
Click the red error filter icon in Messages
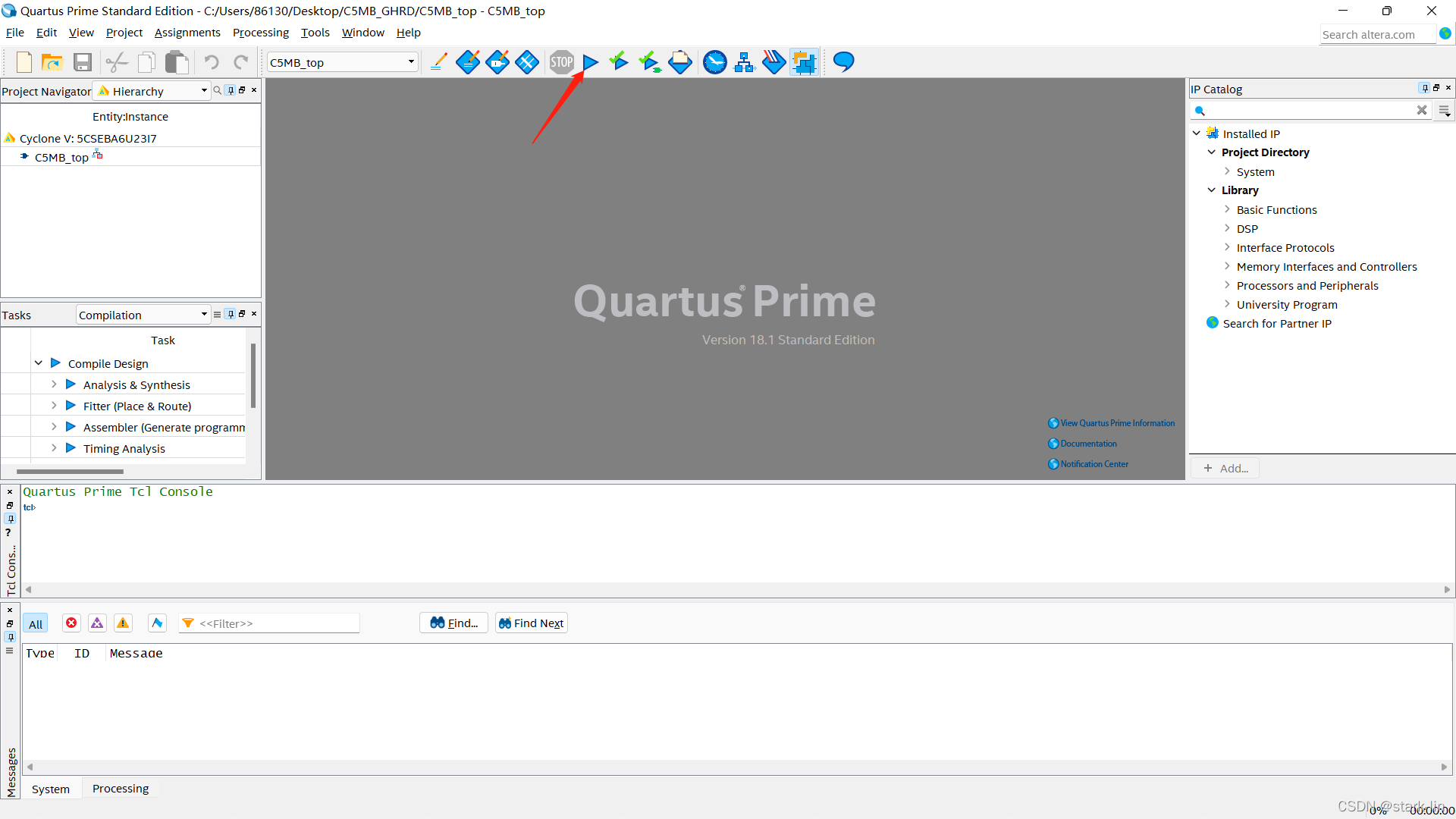[71, 623]
